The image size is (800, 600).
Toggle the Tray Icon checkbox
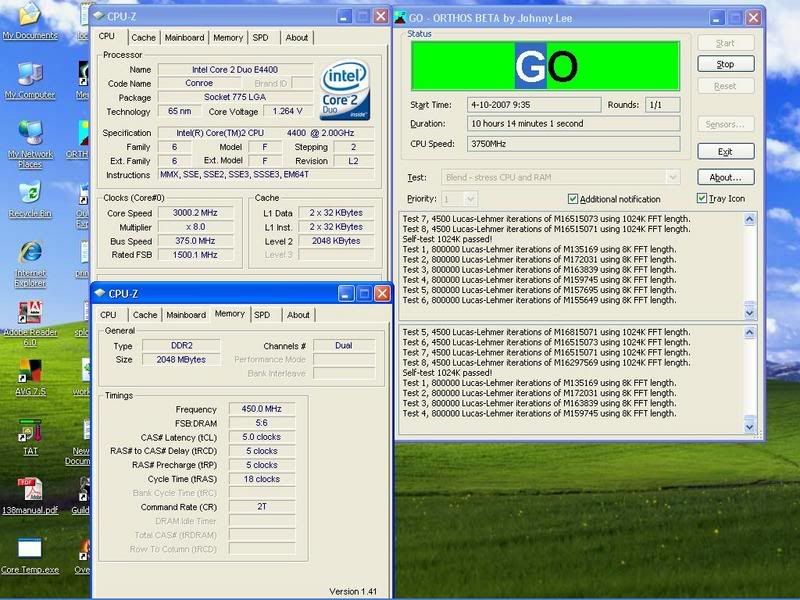click(x=702, y=198)
